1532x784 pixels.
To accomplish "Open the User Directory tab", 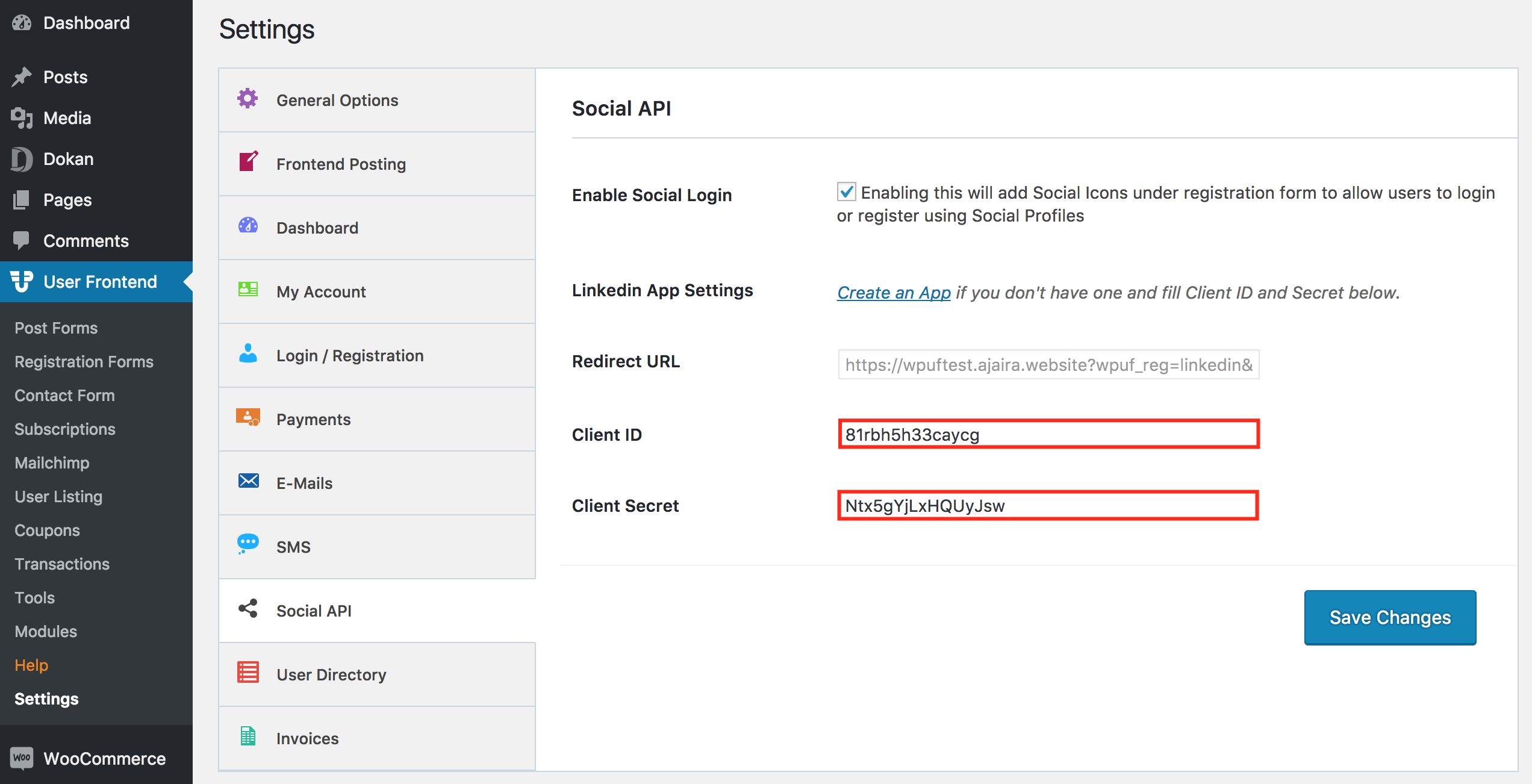I will [377, 674].
